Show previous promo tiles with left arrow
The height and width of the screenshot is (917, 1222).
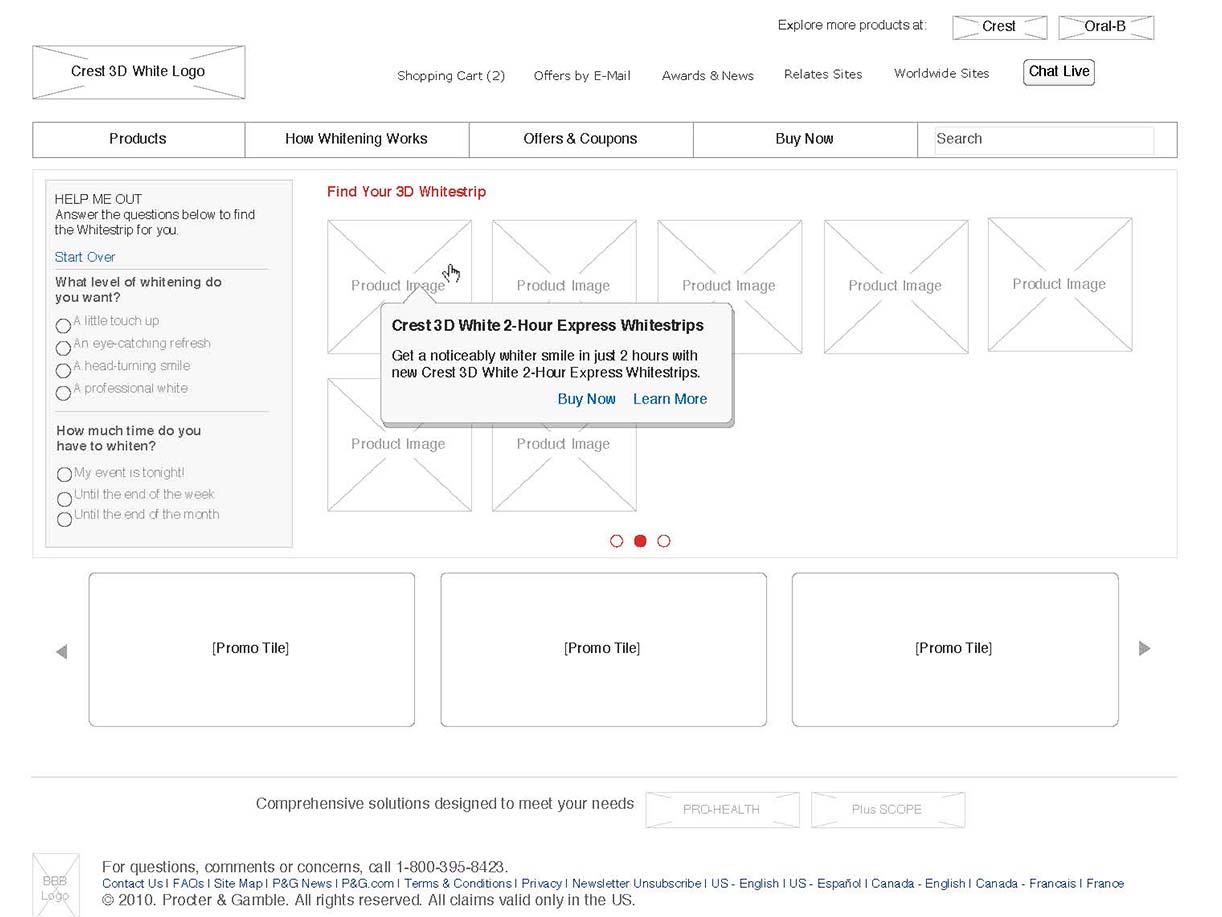61,652
